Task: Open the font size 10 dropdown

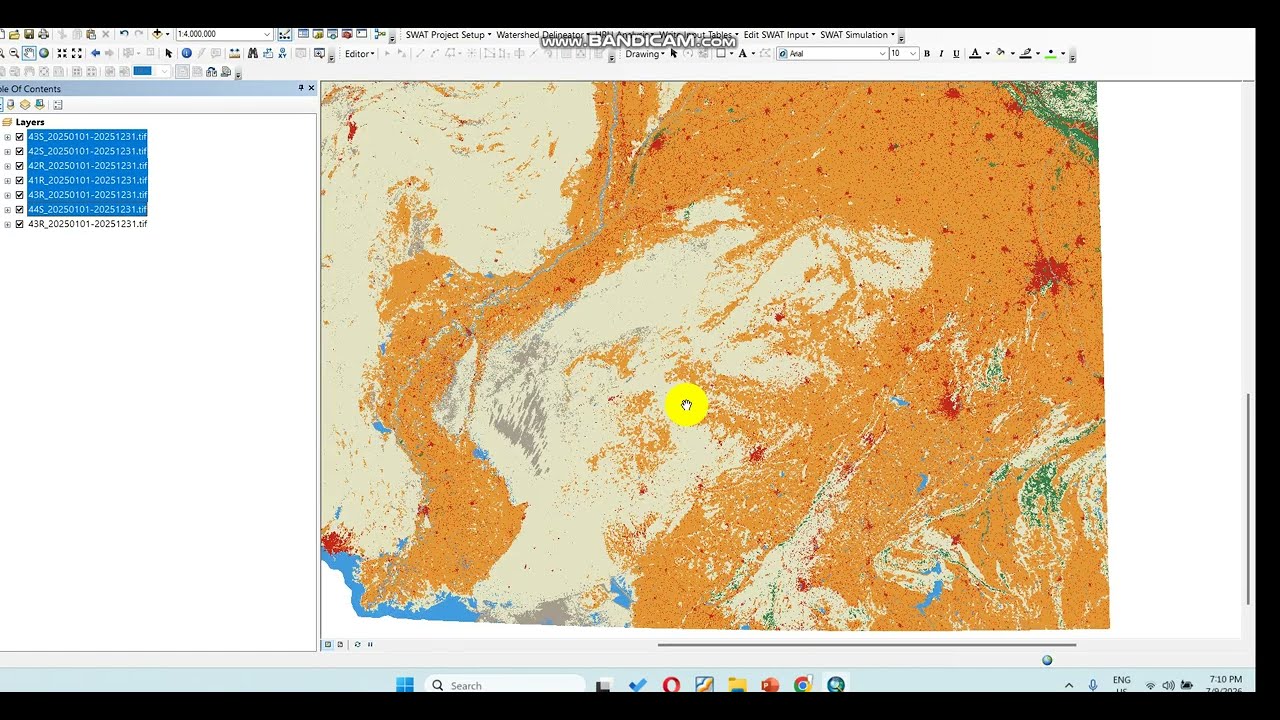Action: (912, 54)
